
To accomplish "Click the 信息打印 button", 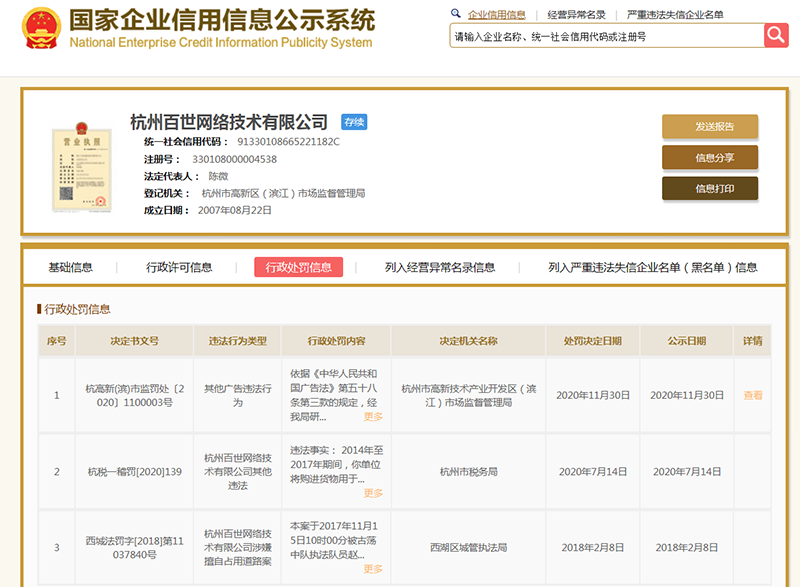I will click(x=710, y=189).
